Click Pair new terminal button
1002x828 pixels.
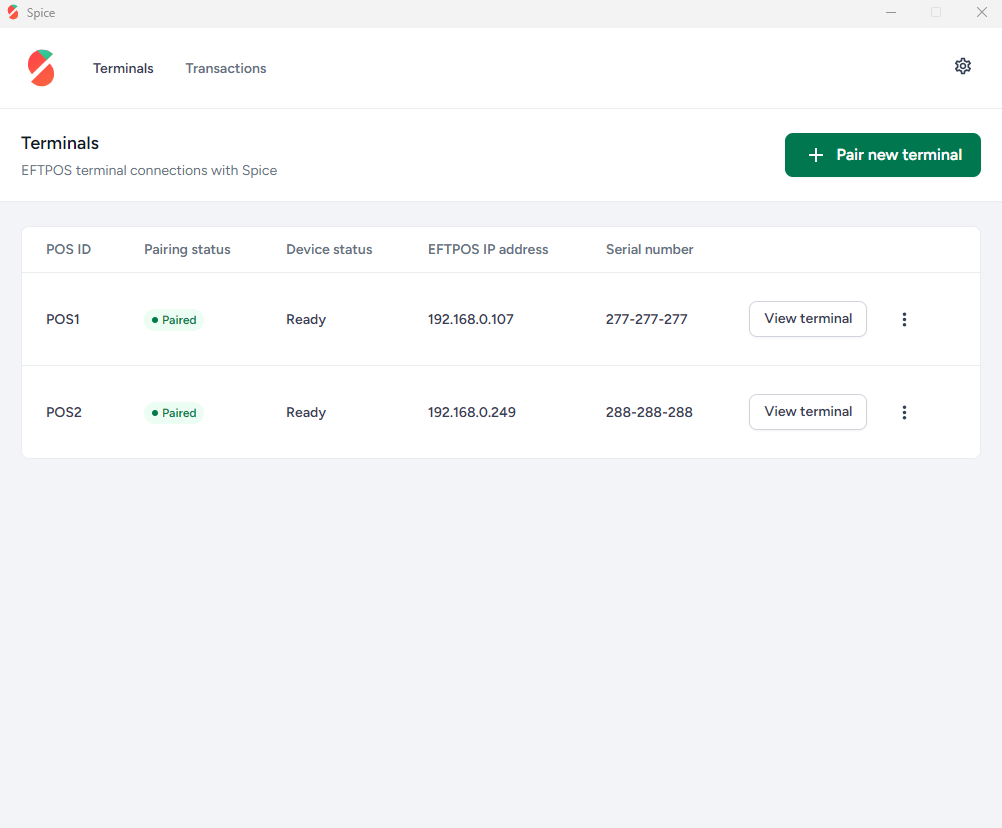click(883, 155)
